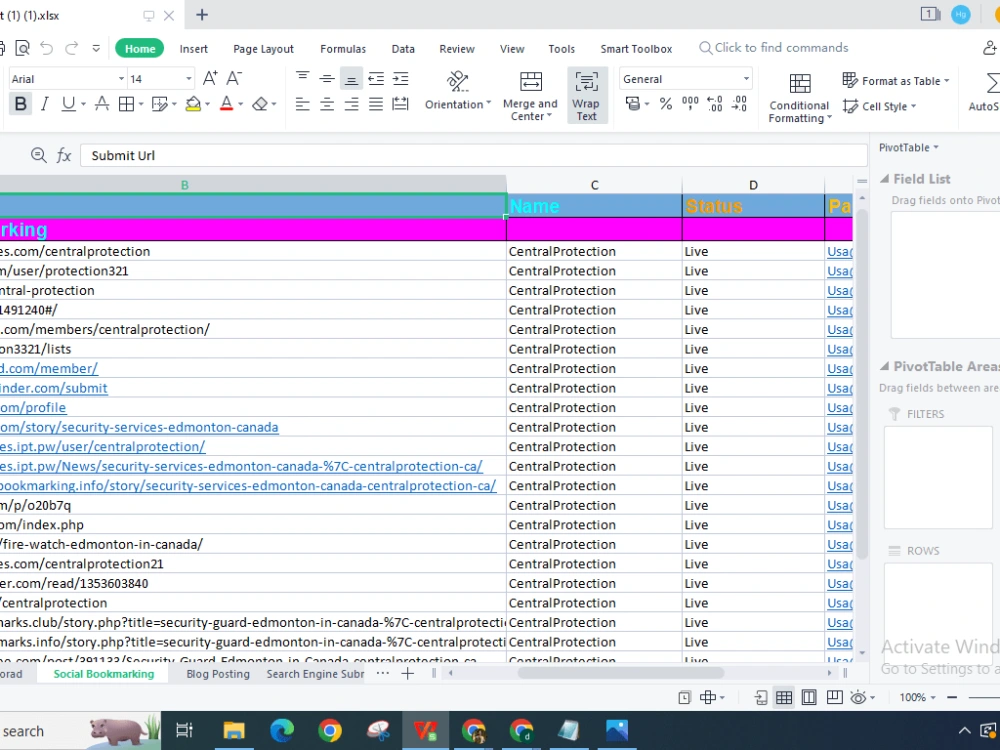Open File Explorer from taskbar
The image size is (1000, 750).
pyautogui.click(x=233, y=731)
